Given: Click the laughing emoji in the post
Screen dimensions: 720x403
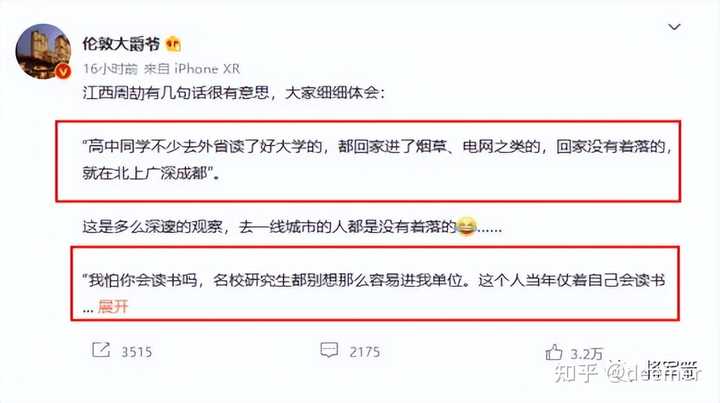Looking at the screenshot, I should point(466,226).
